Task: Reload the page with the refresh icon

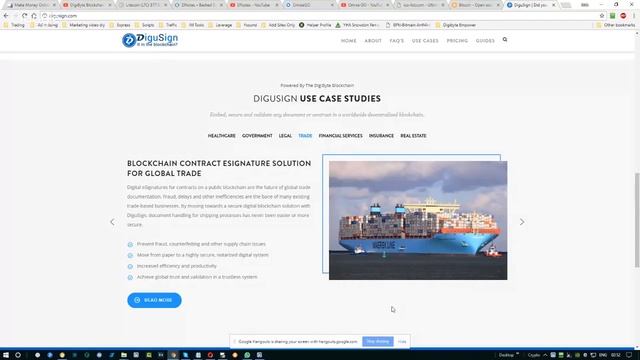Action: pos(24,16)
